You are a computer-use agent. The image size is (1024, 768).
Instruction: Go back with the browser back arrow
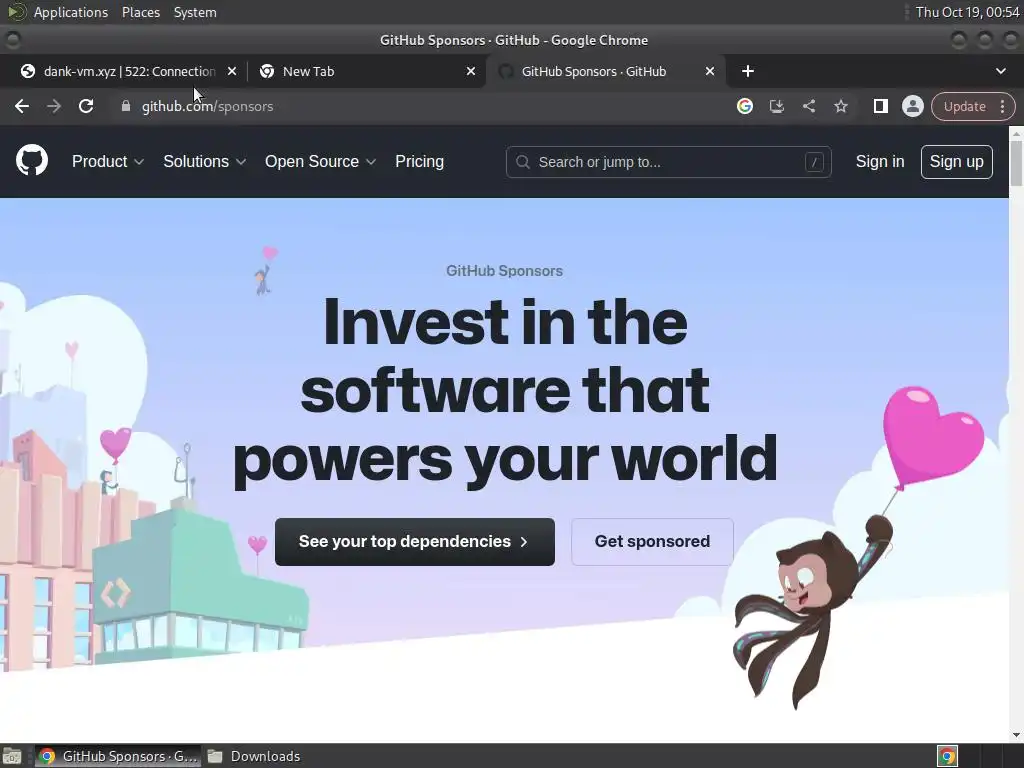(x=22, y=106)
